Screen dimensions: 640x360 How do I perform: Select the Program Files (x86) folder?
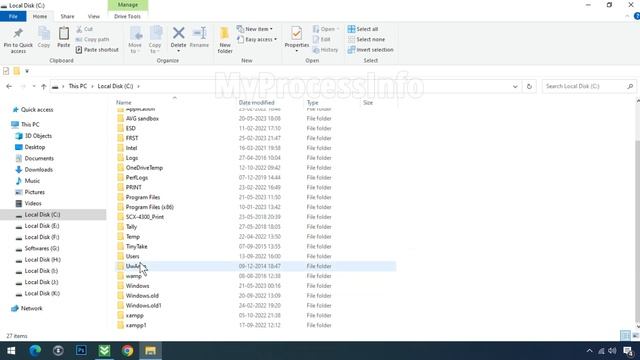149,207
